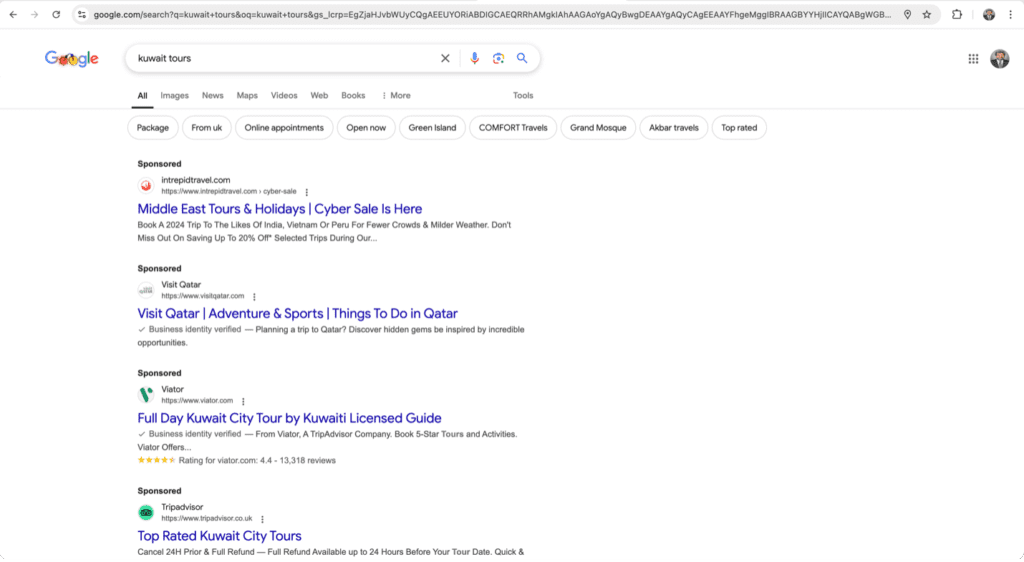Image resolution: width=1024 pixels, height=562 pixels.
Task: Open Top Rated Kuwait City Tours link
Action: pyautogui.click(x=219, y=536)
